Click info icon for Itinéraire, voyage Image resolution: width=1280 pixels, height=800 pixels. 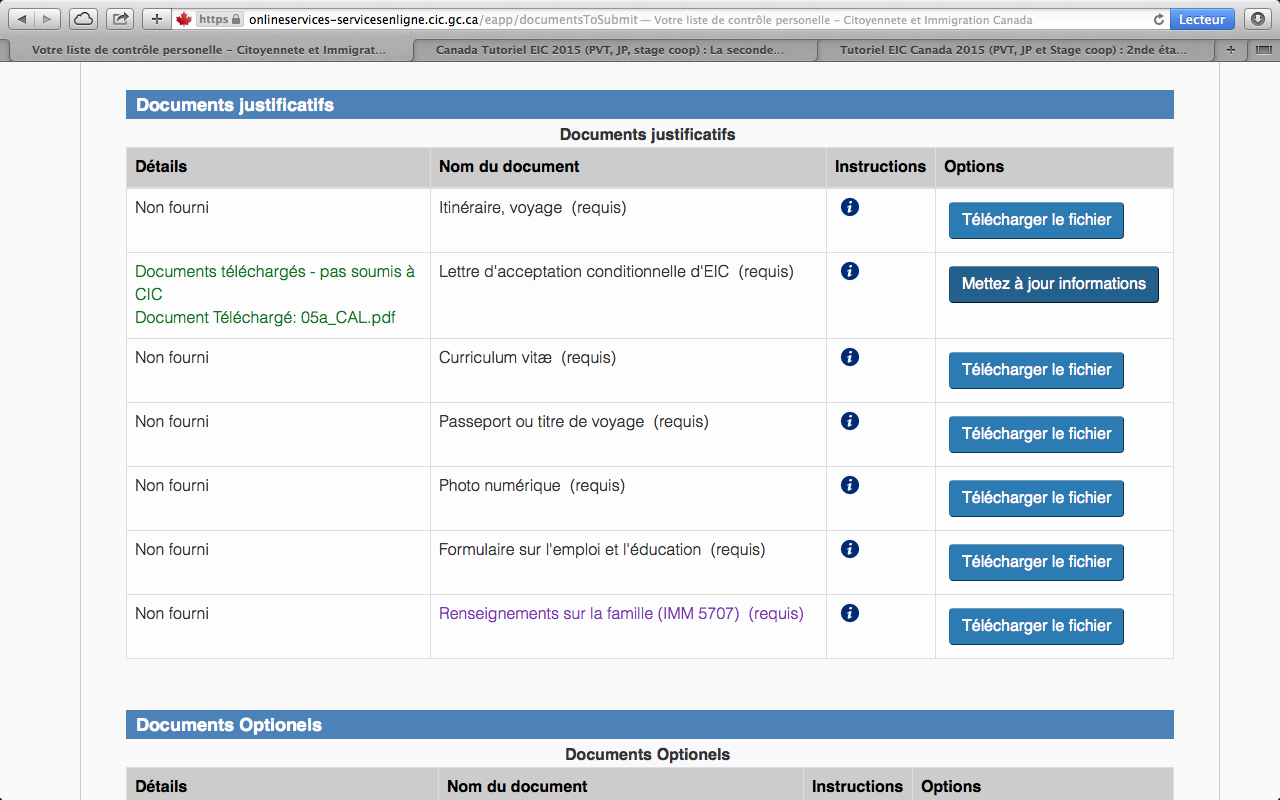[850, 207]
